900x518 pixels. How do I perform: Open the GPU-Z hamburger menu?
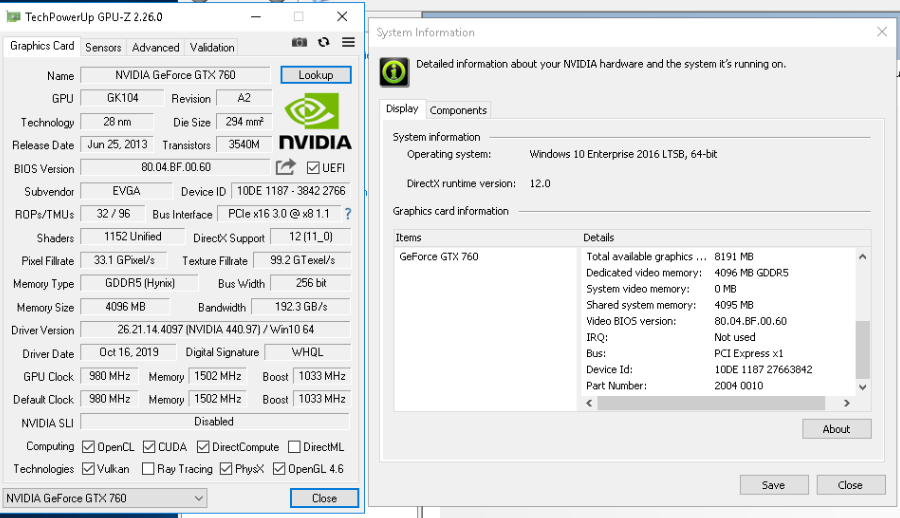(348, 42)
